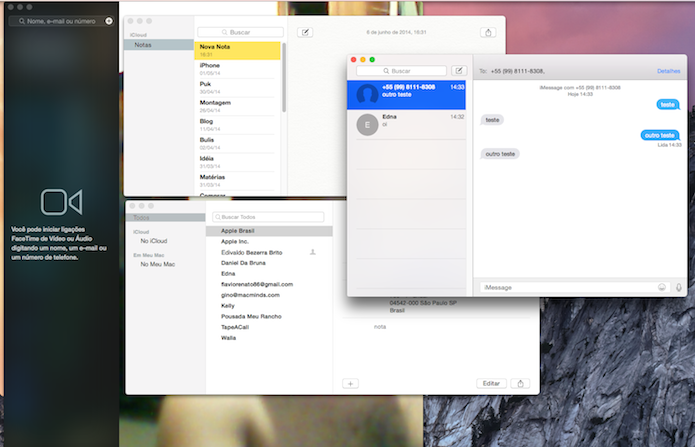695x447 pixels.
Task: Click the plus icon in FaceTime search field
Action: coord(109,21)
